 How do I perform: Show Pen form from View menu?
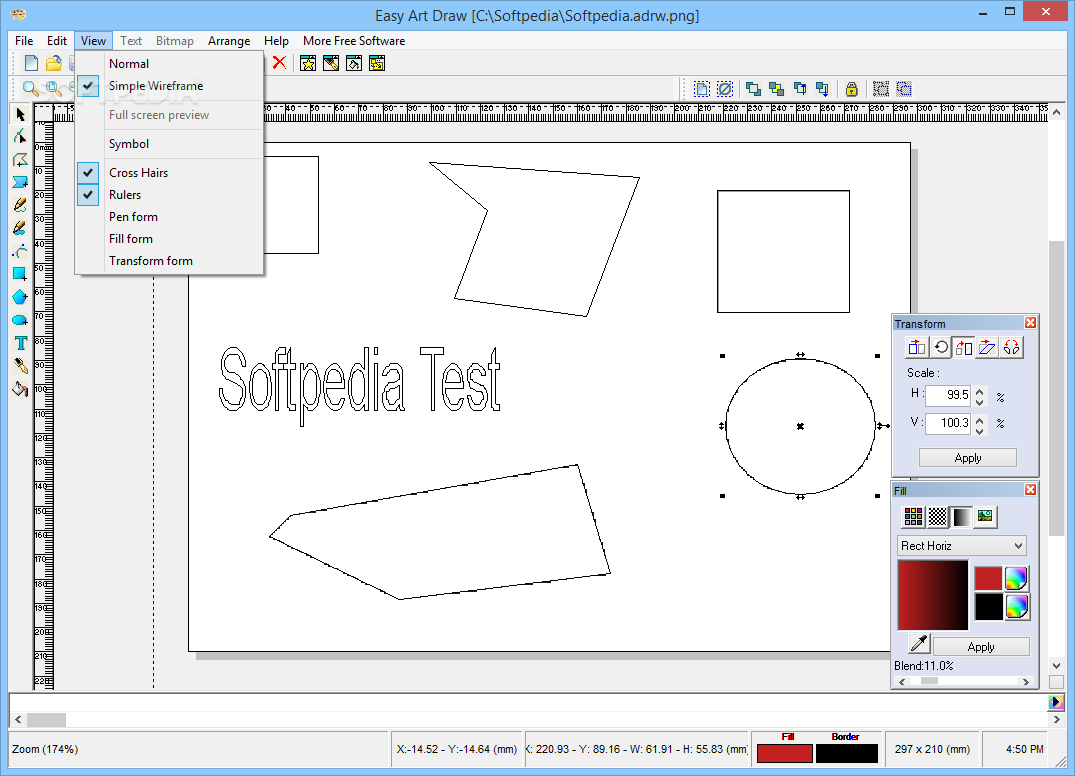[169, 217]
